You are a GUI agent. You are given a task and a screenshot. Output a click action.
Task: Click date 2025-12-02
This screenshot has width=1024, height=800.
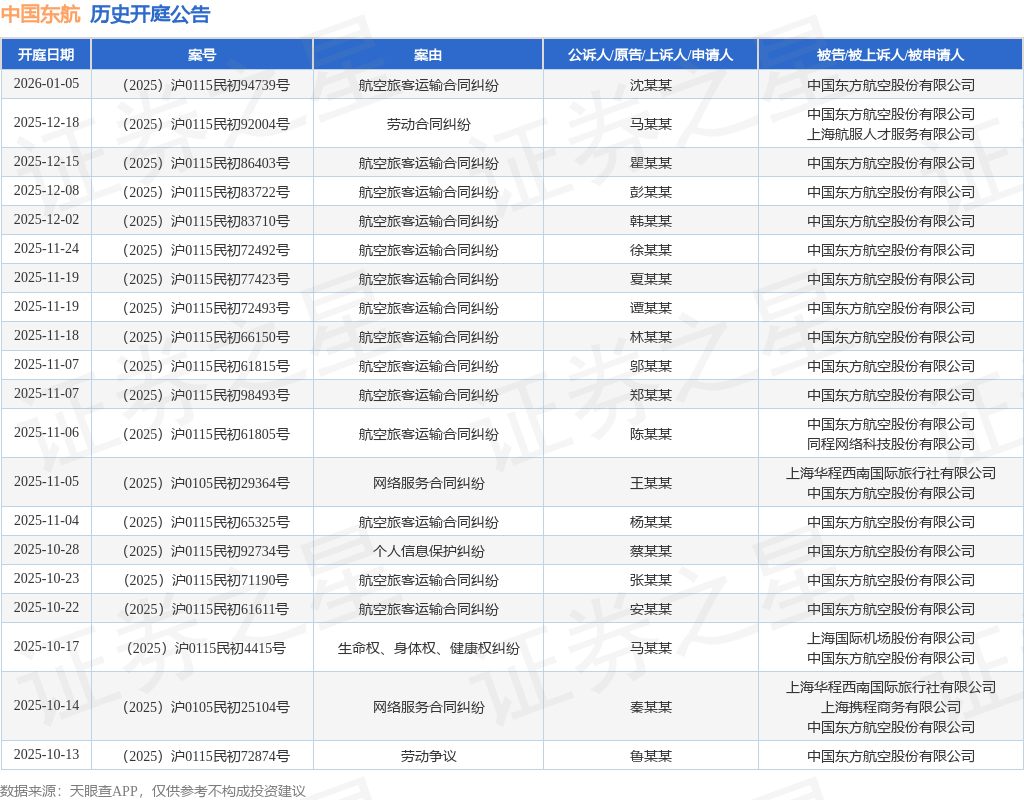click(46, 219)
